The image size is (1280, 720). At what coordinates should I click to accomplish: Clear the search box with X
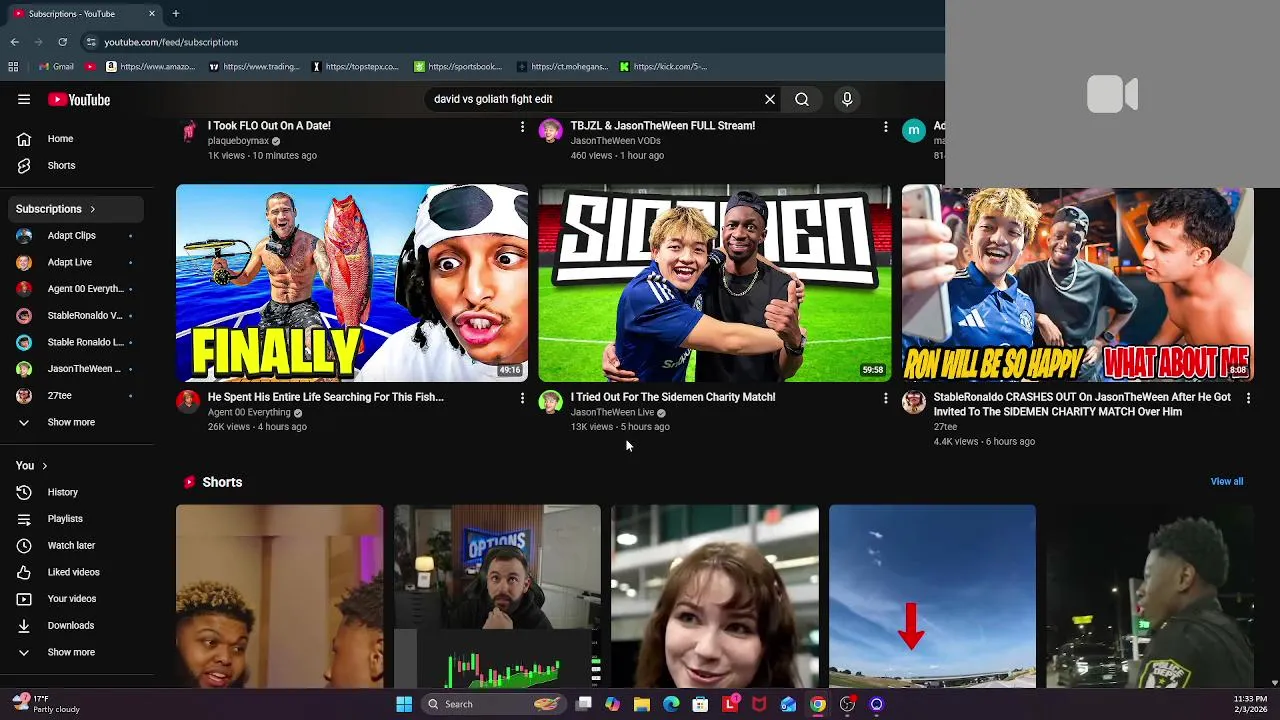point(770,99)
